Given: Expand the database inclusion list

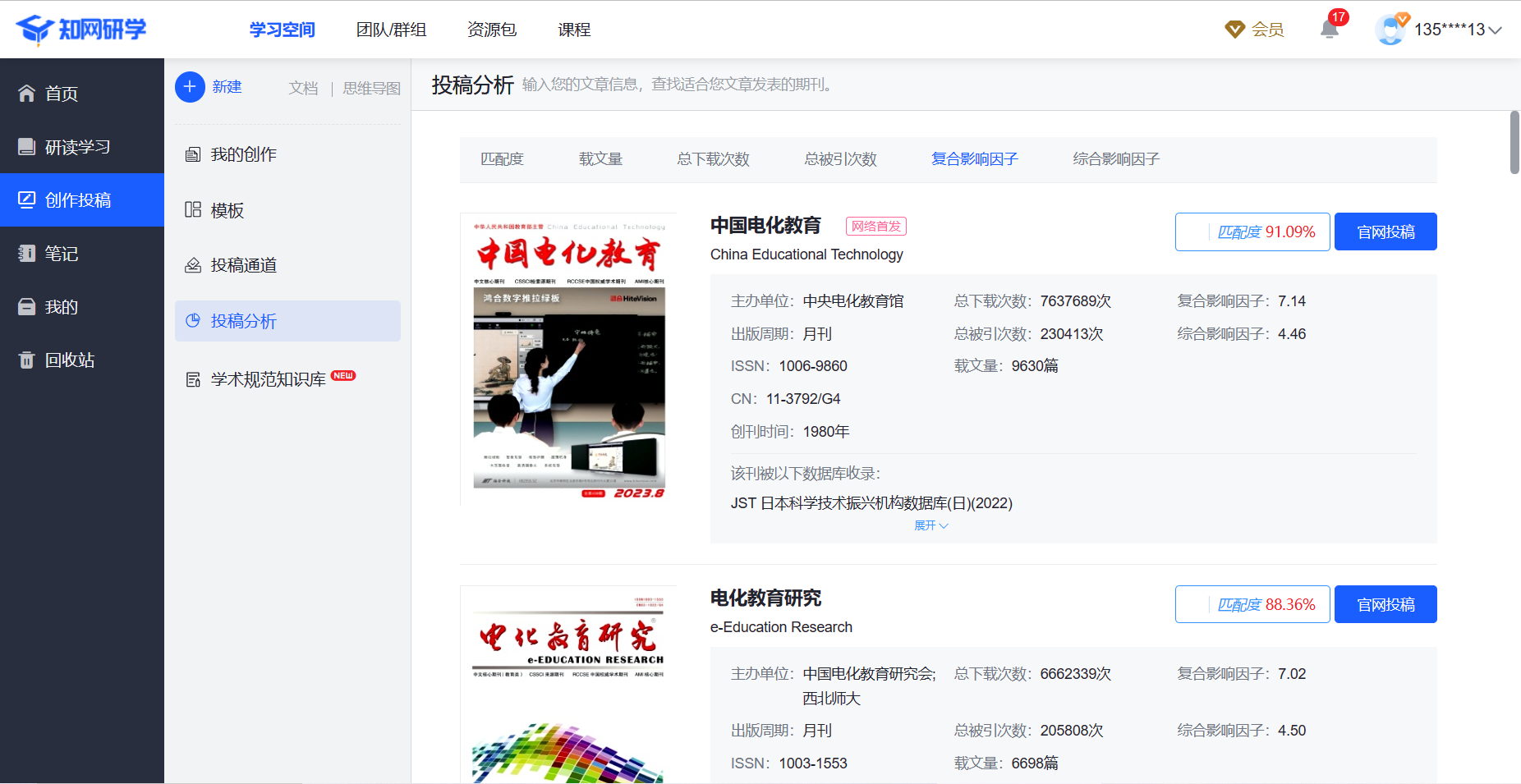Looking at the screenshot, I should [x=931, y=525].
